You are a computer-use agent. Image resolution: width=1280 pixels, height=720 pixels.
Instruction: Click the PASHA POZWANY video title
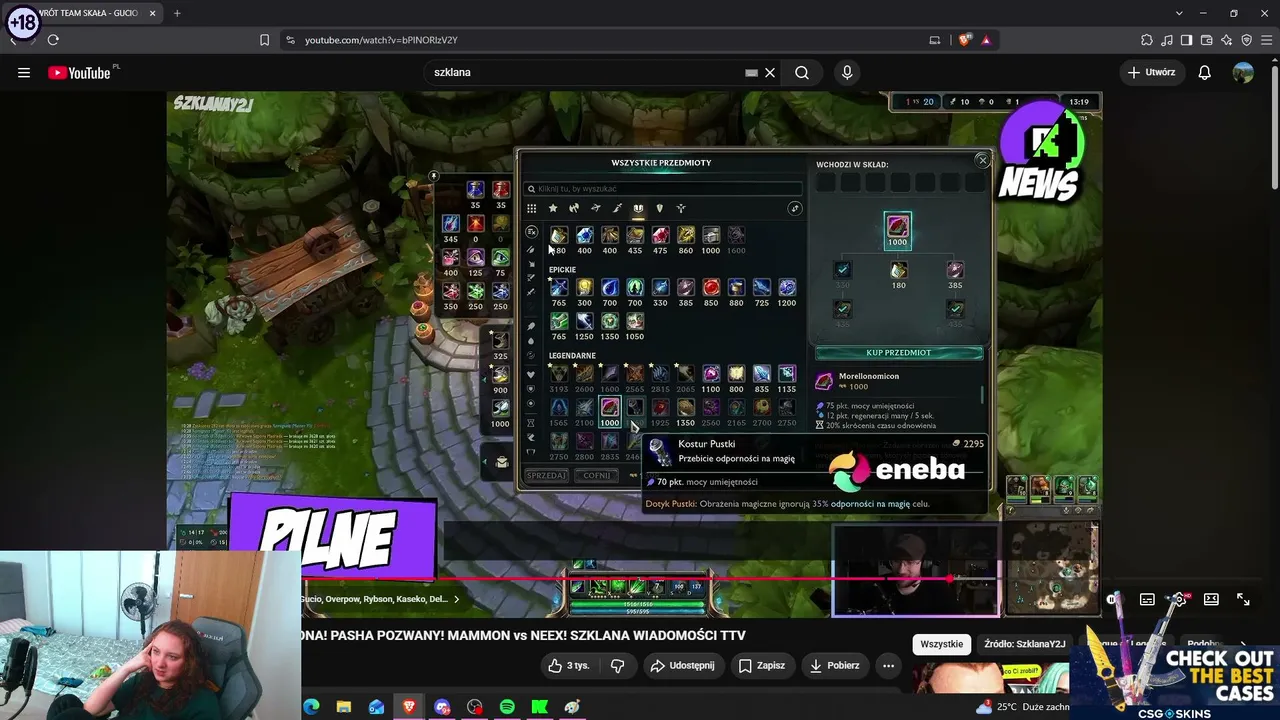tap(524, 635)
